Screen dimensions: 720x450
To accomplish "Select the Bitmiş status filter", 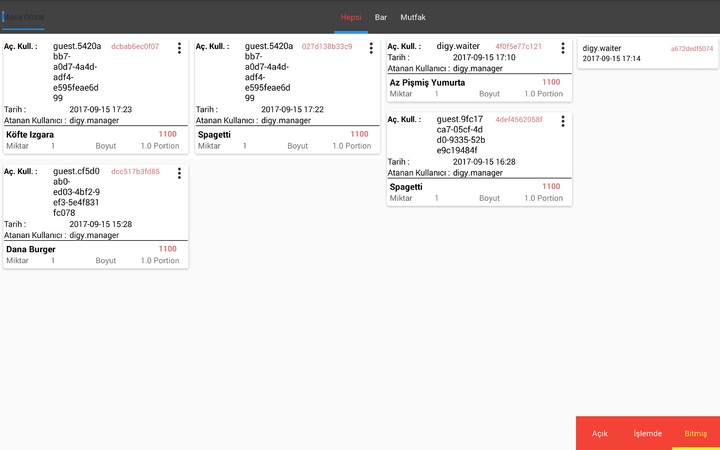I will (696, 433).
